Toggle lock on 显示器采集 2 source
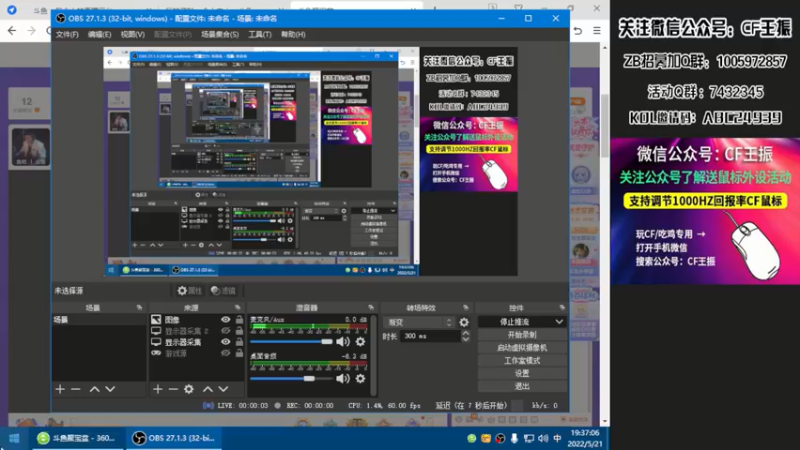800x450 pixels. [x=239, y=331]
